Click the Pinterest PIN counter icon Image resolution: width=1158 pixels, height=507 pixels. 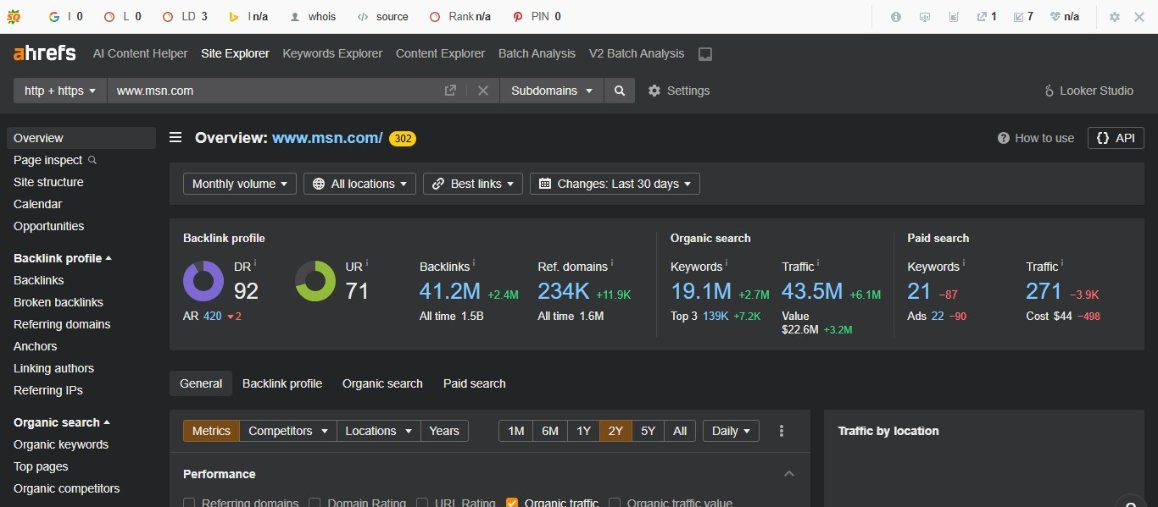tap(518, 16)
